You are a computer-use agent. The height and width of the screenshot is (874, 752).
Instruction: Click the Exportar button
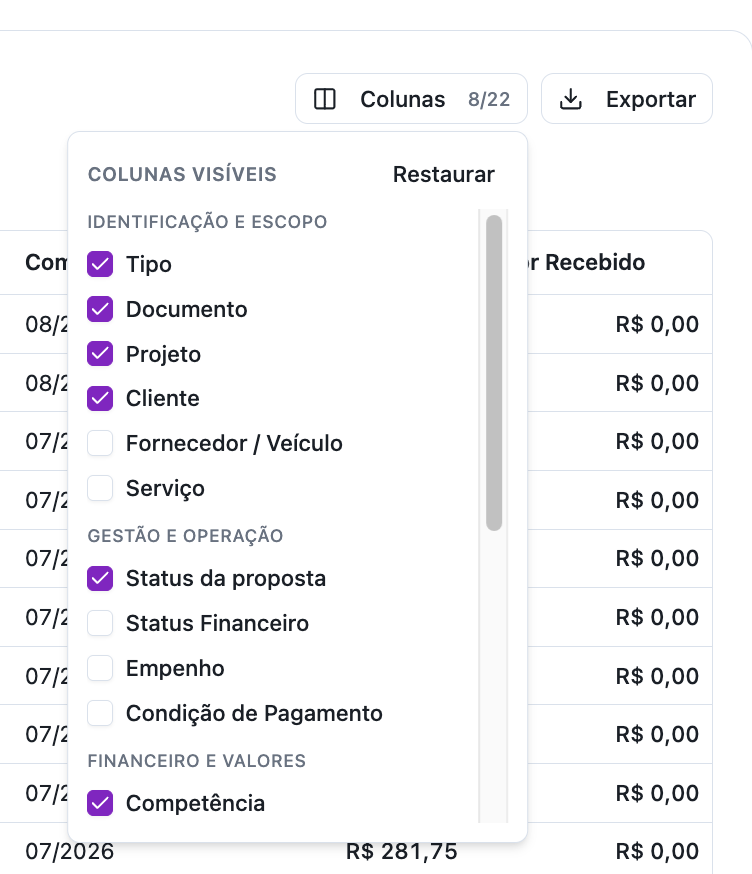pos(627,99)
